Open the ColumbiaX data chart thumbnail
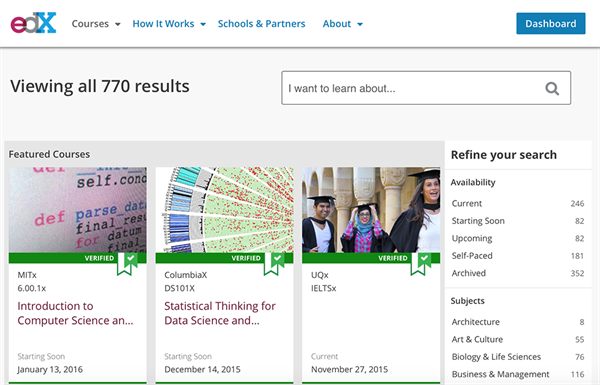Viewport: 600px width, 385px height. point(225,210)
